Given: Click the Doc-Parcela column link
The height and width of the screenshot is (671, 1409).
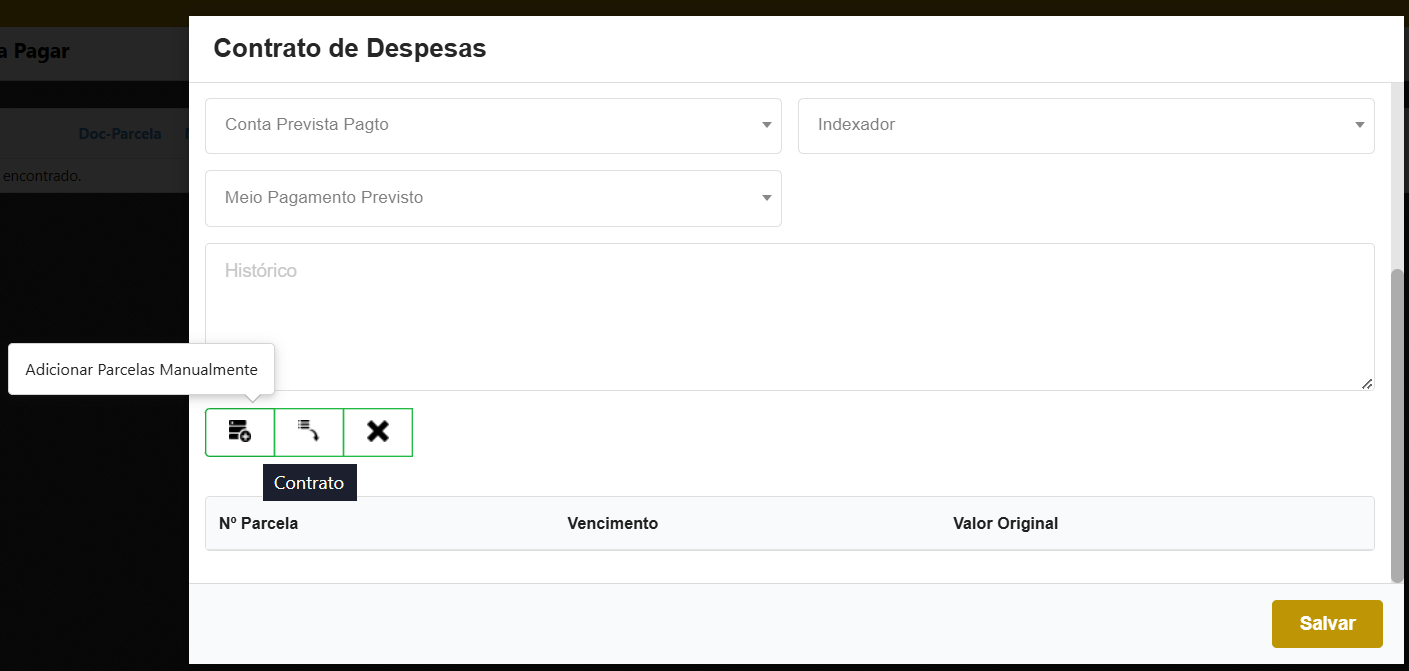Looking at the screenshot, I should 120,133.
